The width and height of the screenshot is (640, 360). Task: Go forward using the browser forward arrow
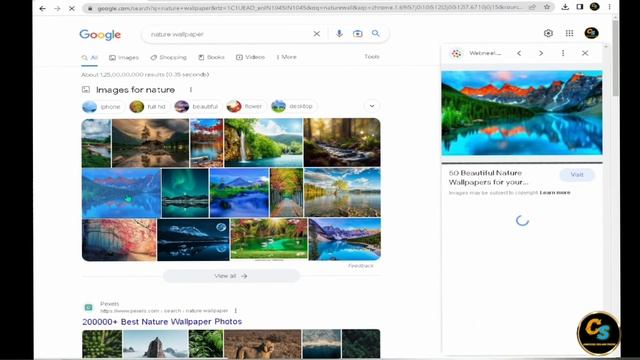[57, 8]
